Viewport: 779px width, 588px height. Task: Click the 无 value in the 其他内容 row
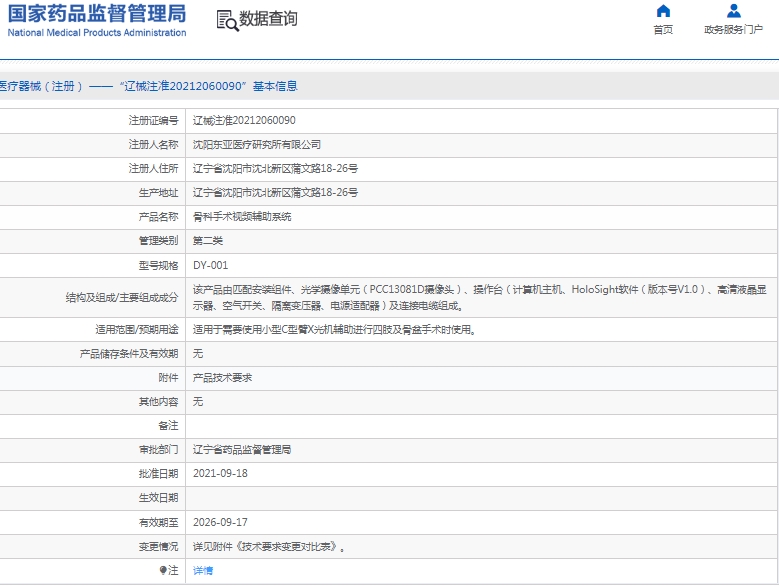click(x=198, y=401)
